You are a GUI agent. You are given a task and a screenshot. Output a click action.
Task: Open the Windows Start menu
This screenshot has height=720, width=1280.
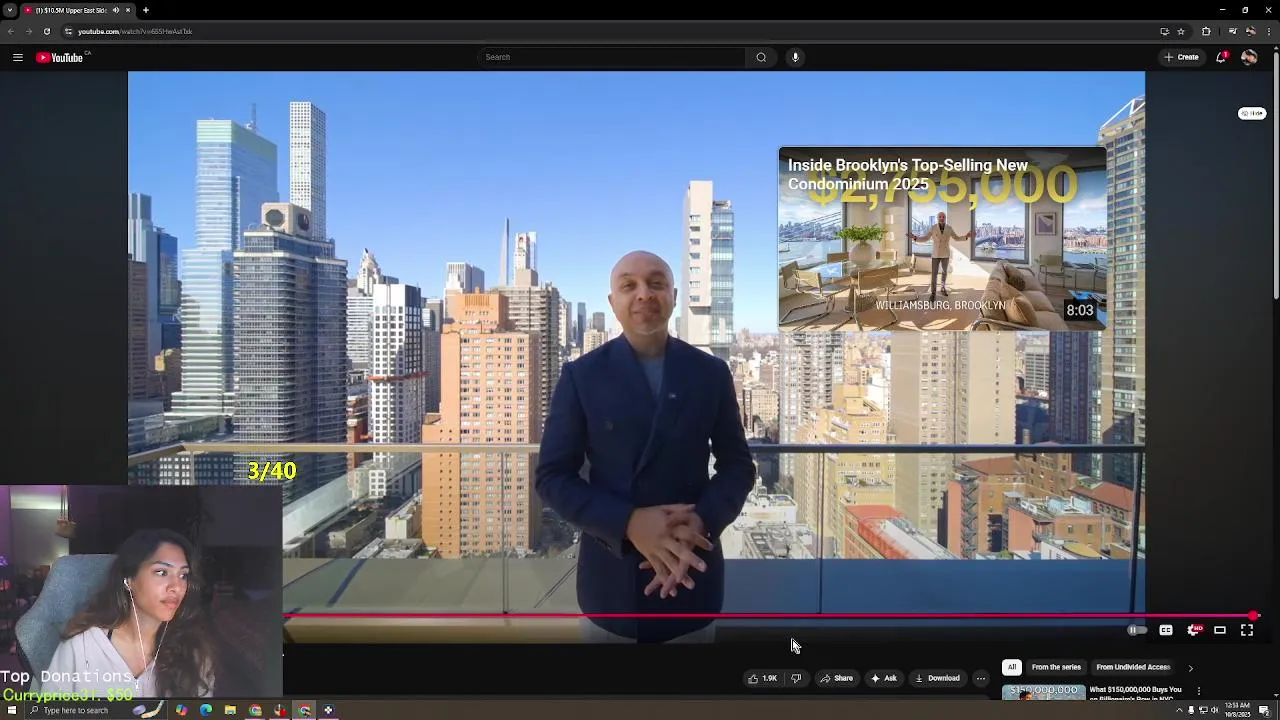click(11, 710)
